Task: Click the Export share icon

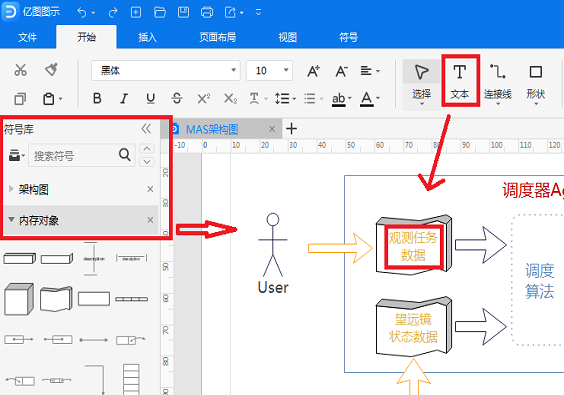Action: (x=230, y=12)
